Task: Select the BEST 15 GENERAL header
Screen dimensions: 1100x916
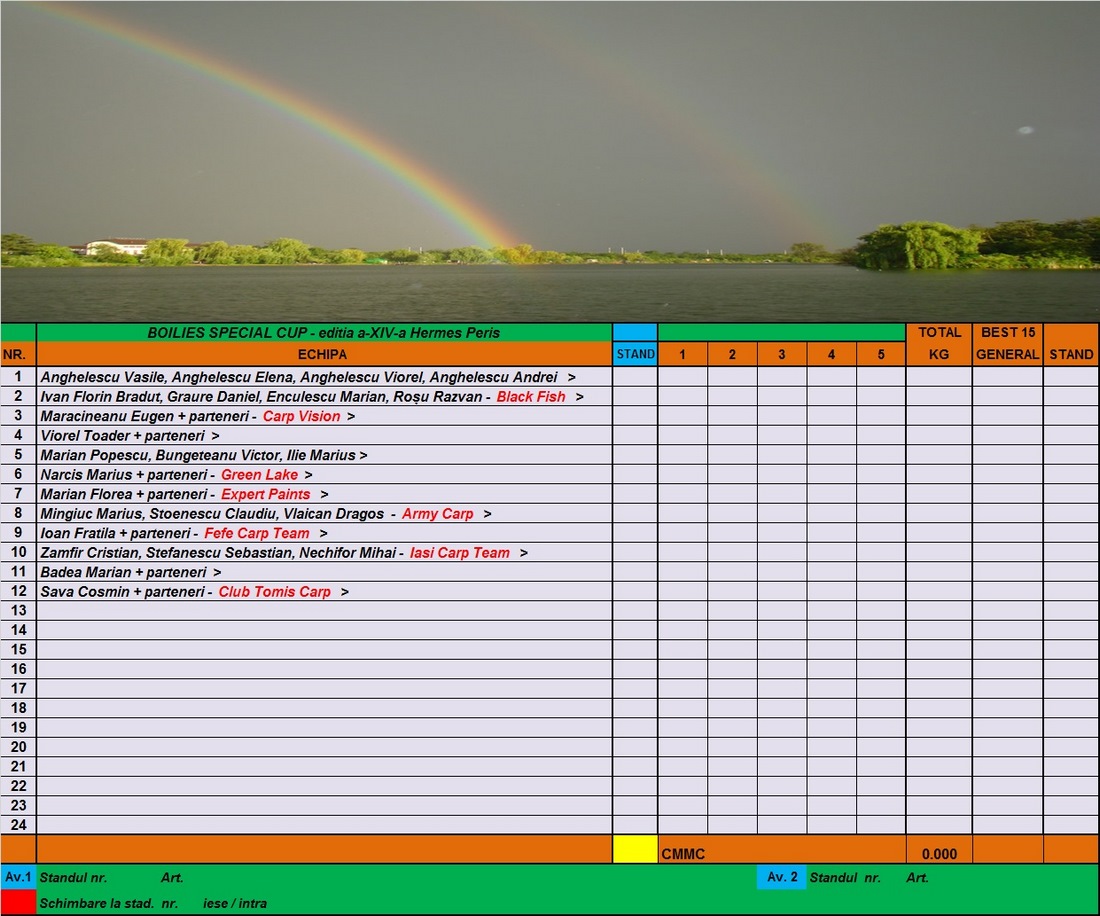Action: point(1007,343)
